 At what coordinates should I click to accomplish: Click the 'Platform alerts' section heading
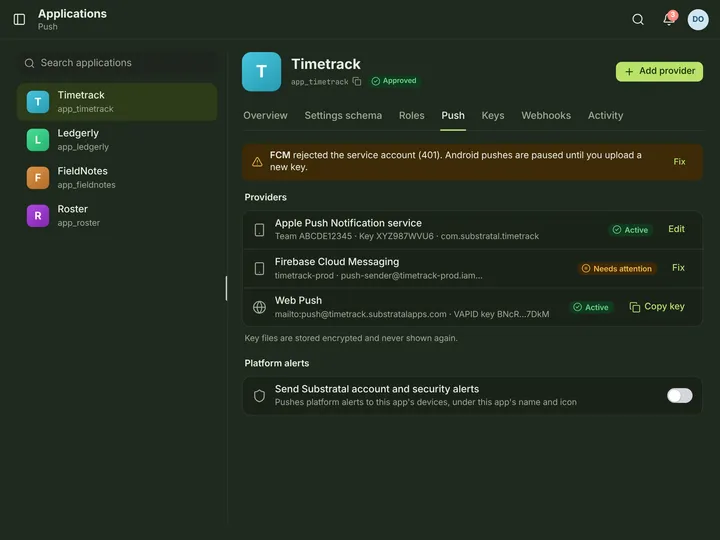coord(276,363)
